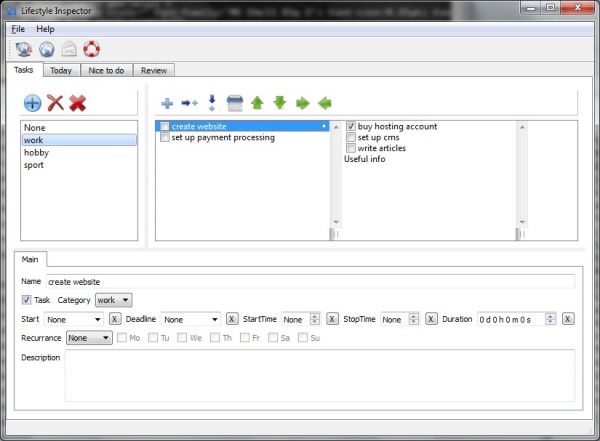The height and width of the screenshot is (441, 600).
Task: Select the None category
Action: [79, 127]
